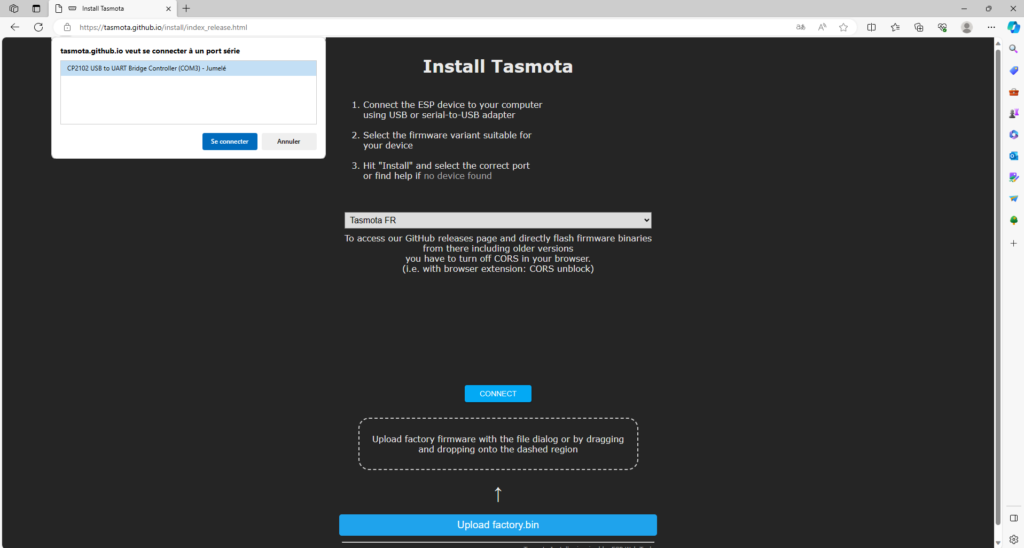Click the Install Tasmota heading

498,67
